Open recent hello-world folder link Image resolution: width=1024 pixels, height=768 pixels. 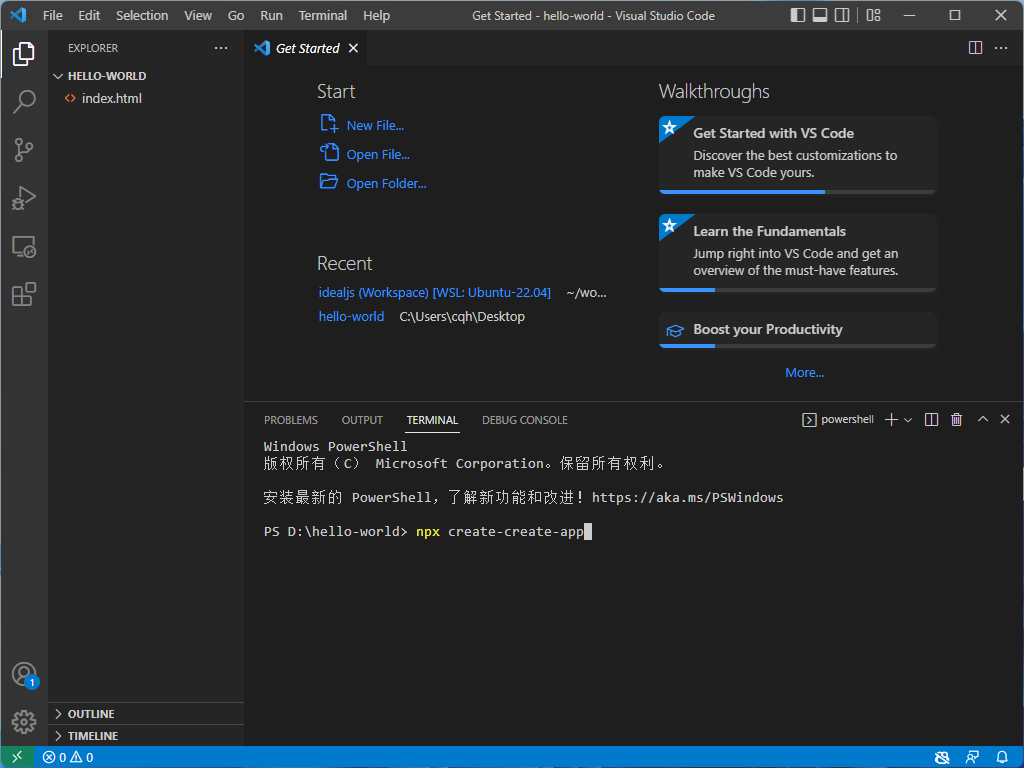tap(351, 317)
